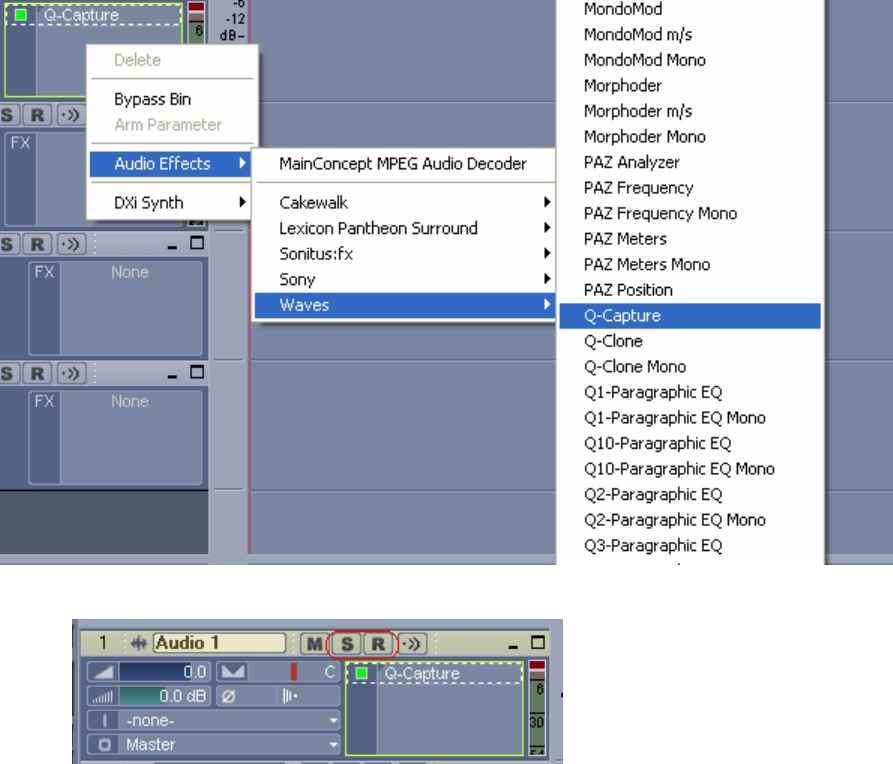
Task: Choose Q3-Paragraphic EQ plug-in
Action: [x=690, y=546]
